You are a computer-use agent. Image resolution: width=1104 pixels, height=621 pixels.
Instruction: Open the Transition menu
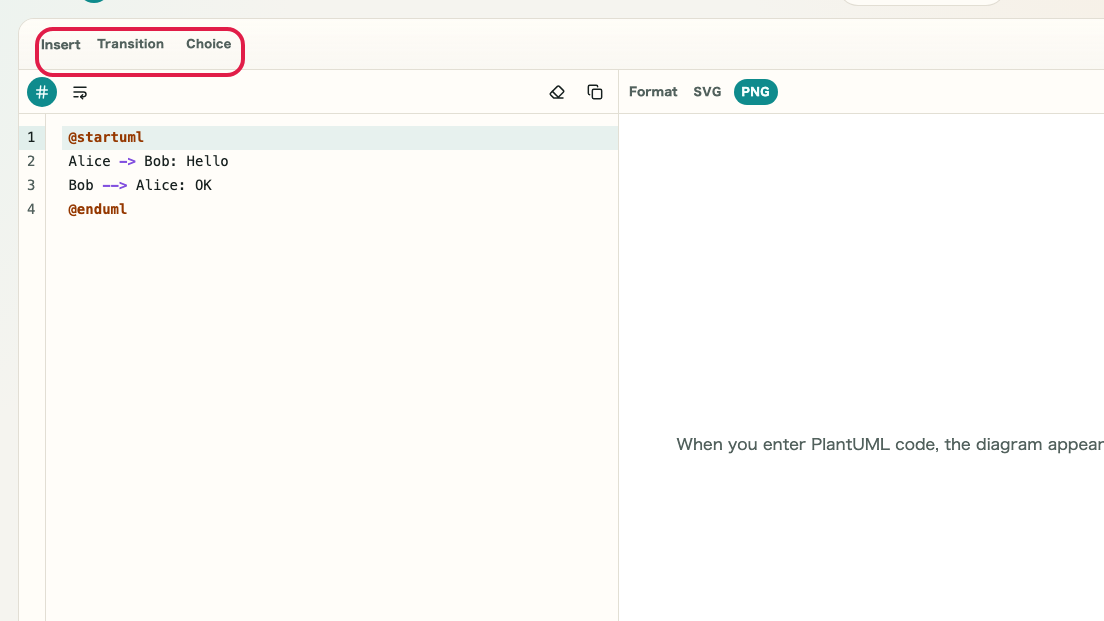click(x=130, y=44)
